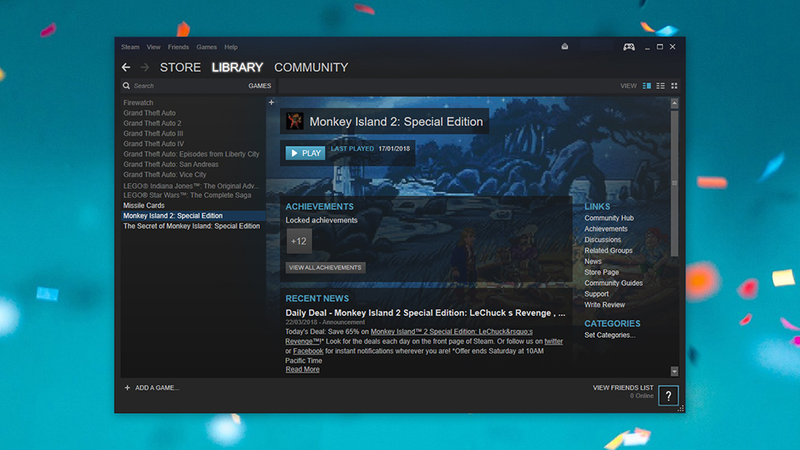
Task: Open locked achievements +12 tile
Action: coord(299,241)
